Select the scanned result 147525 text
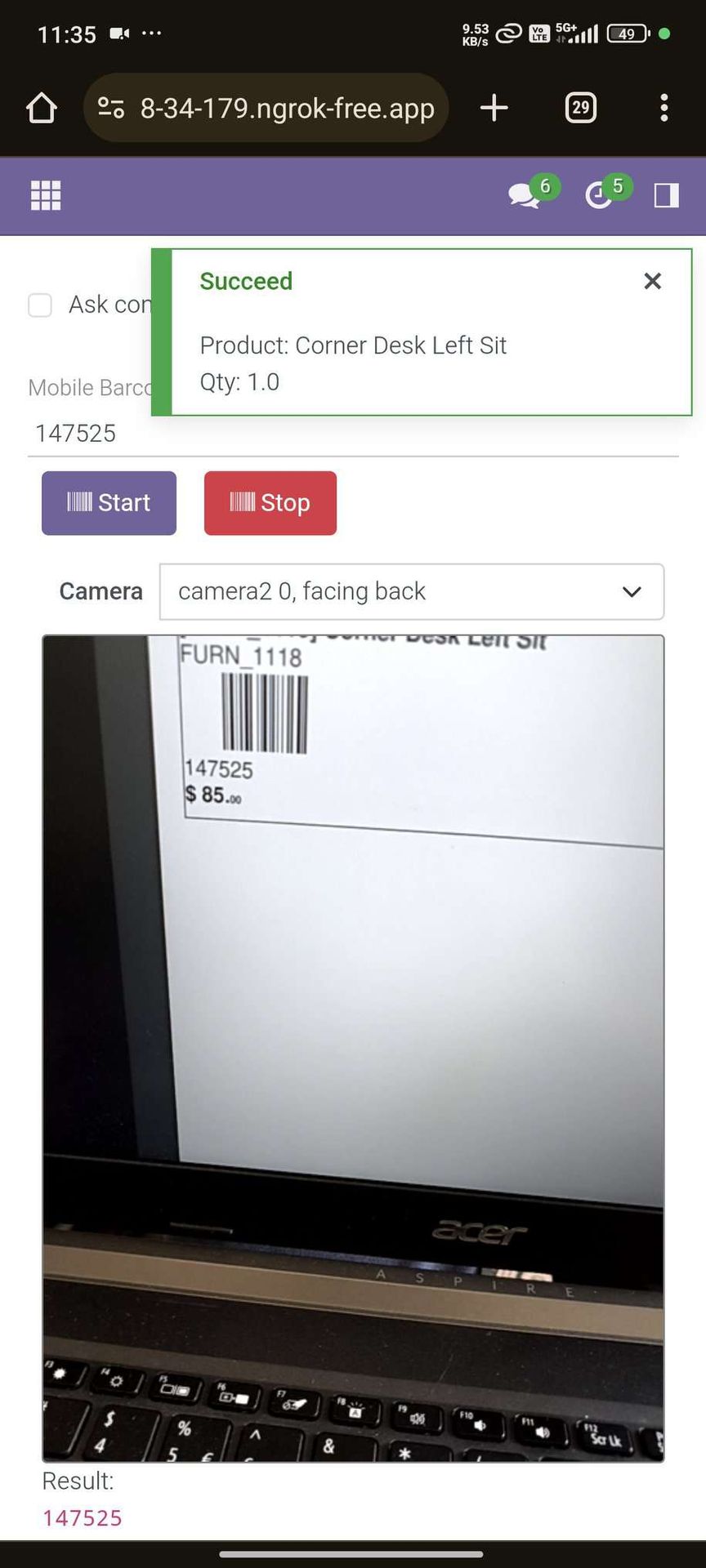706x1568 pixels. (82, 1518)
